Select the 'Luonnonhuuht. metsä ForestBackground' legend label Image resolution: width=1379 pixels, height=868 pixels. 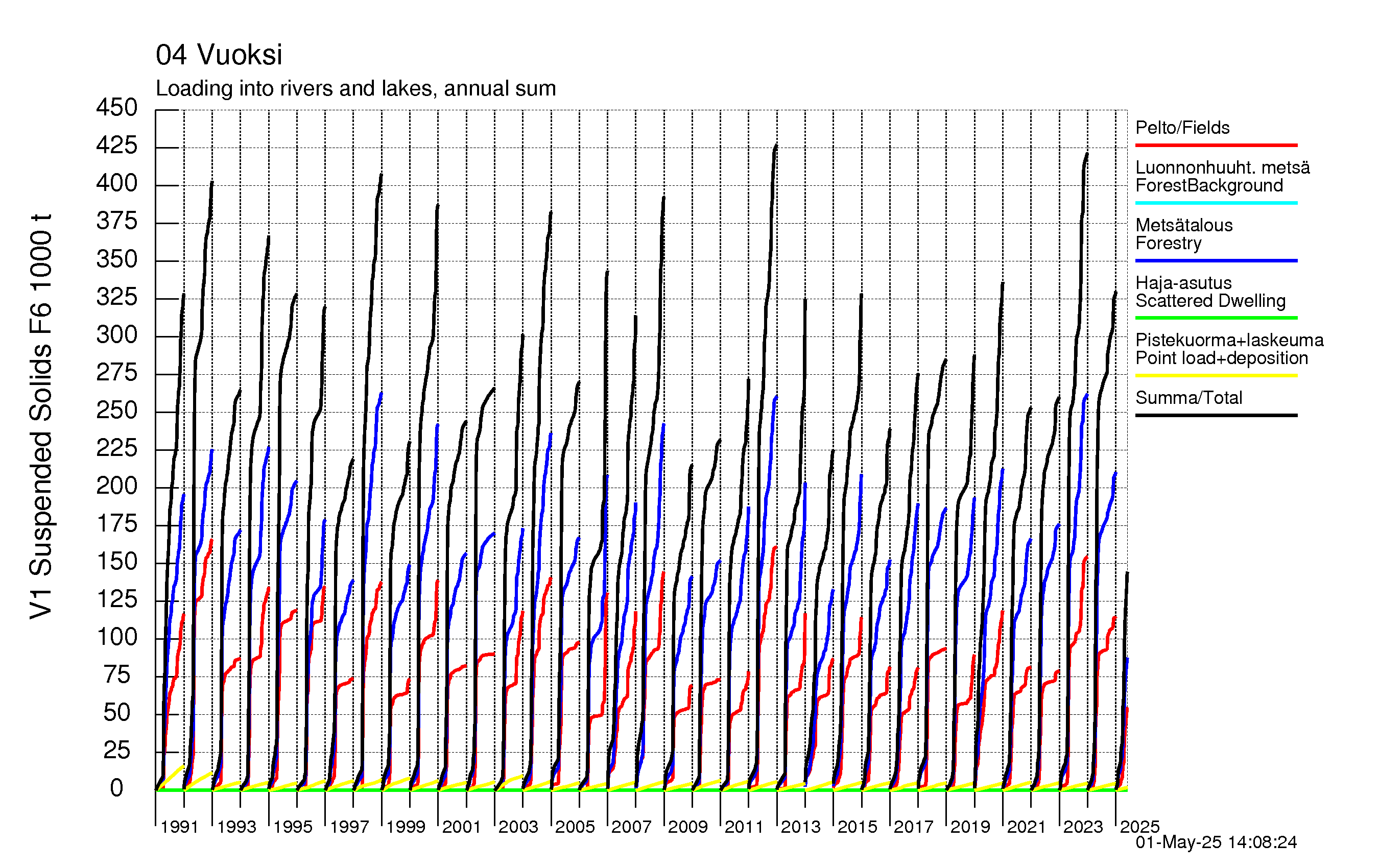pos(1223,176)
